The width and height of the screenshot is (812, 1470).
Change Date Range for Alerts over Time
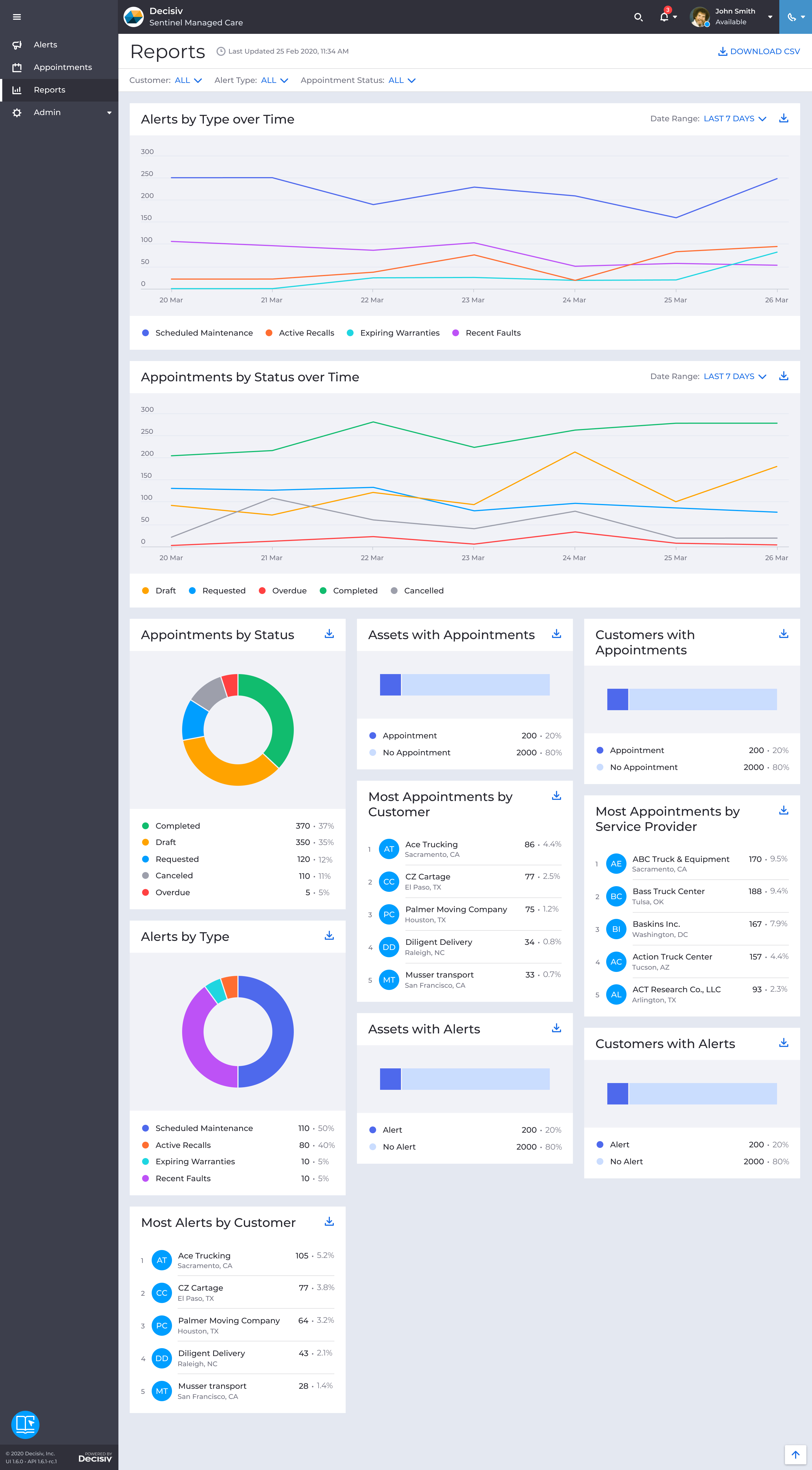[x=734, y=119]
